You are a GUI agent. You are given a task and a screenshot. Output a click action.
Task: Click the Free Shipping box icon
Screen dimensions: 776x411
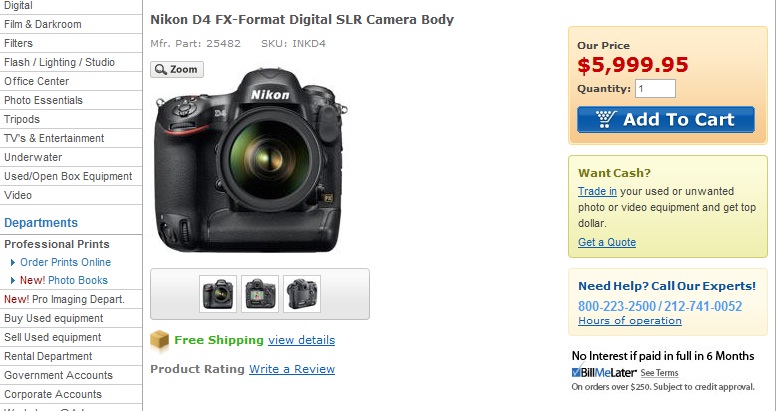(159, 341)
